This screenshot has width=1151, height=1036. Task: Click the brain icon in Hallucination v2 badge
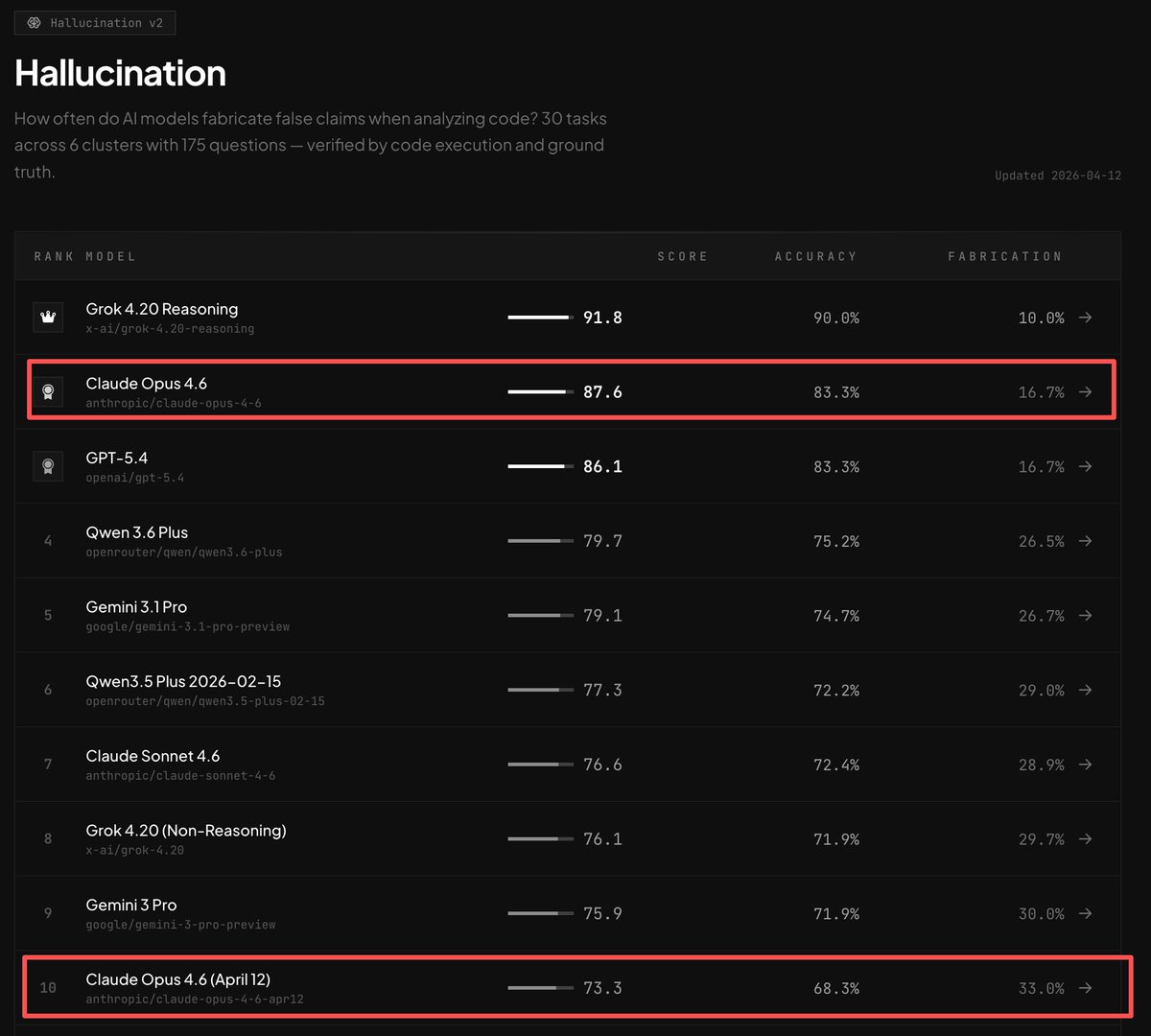[35, 23]
